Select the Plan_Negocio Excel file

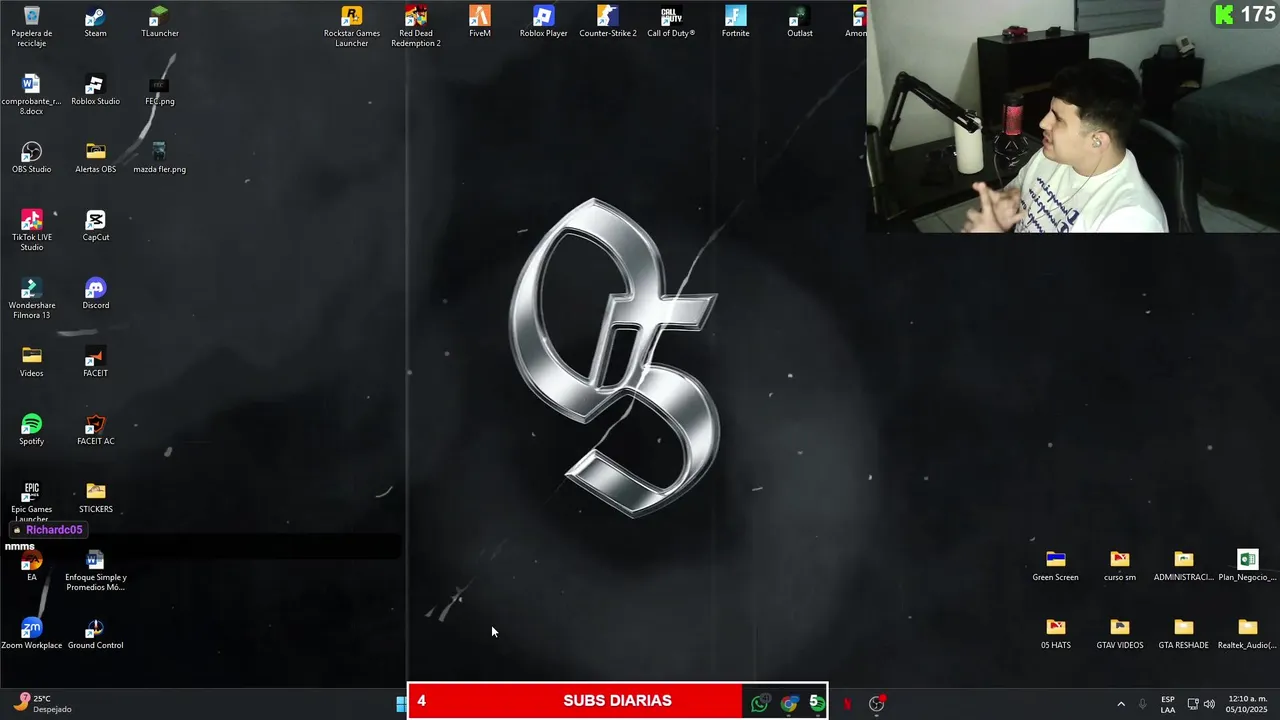[1247, 566]
